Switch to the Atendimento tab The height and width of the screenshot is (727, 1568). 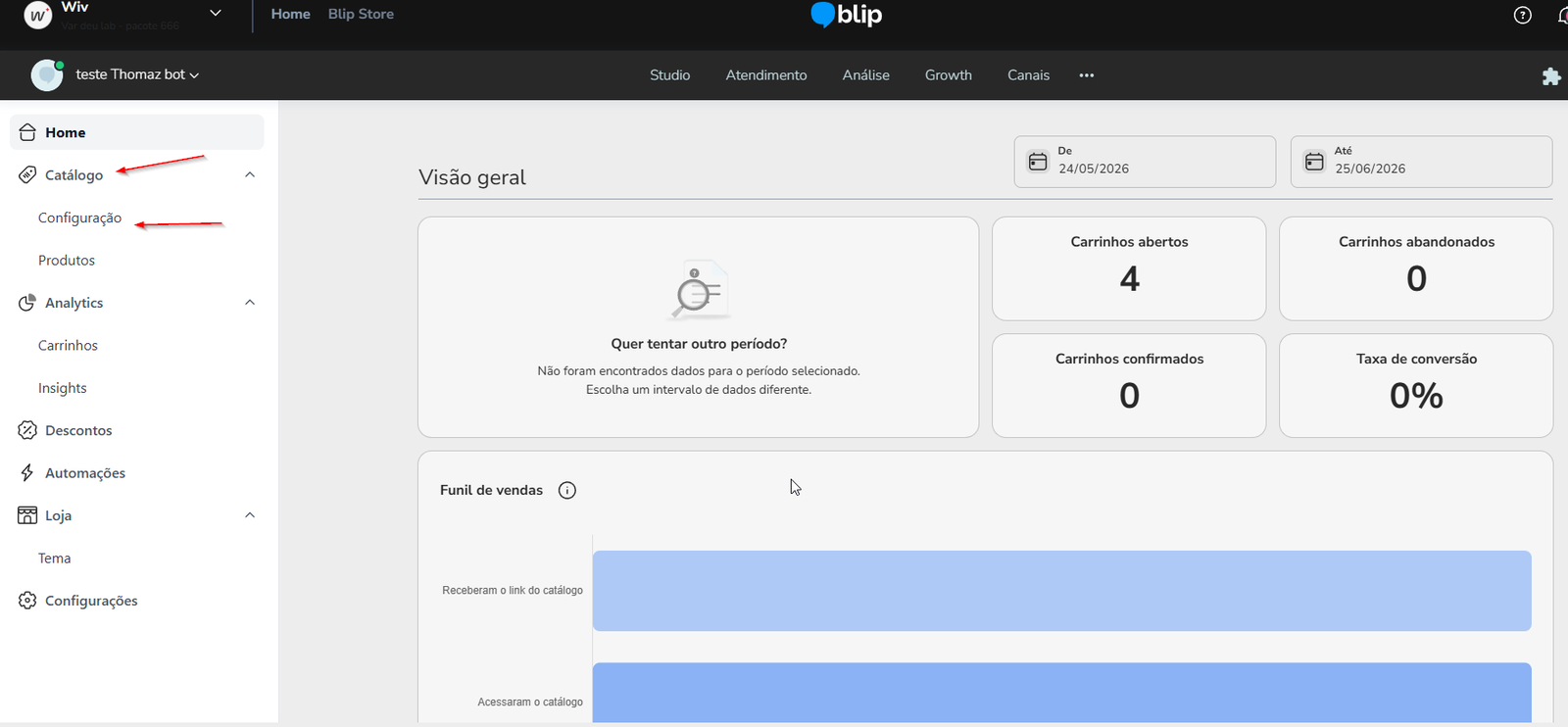tap(766, 75)
